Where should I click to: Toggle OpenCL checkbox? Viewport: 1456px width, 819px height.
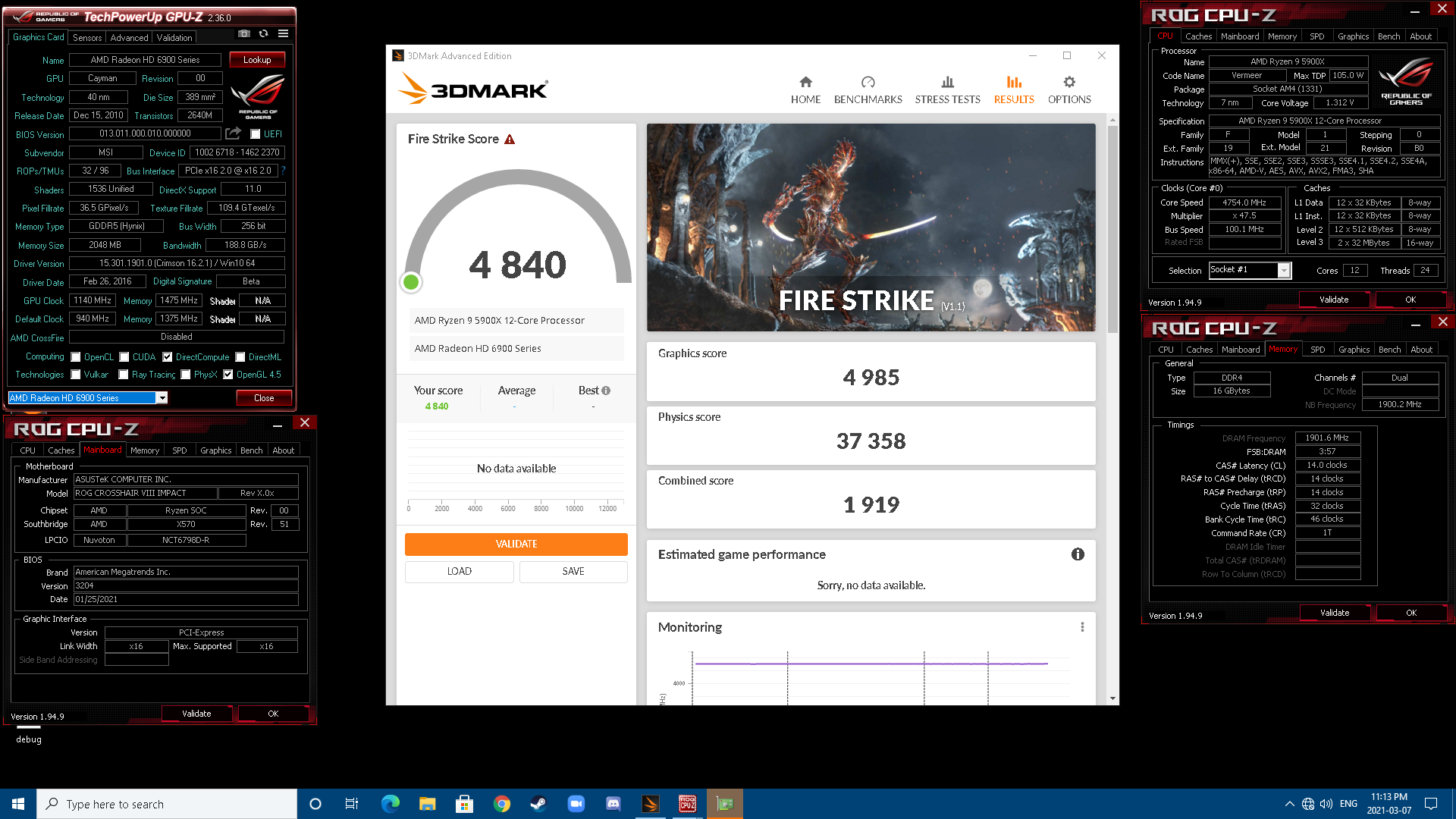click(75, 357)
